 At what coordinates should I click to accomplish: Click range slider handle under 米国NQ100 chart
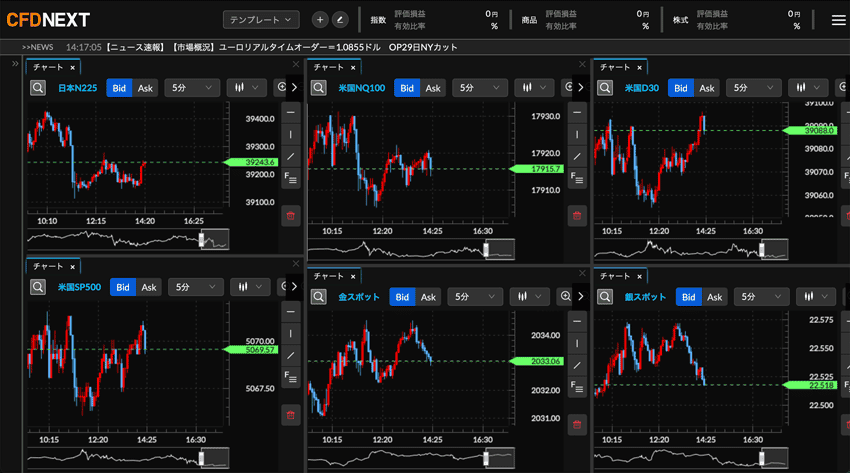[x=486, y=249]
